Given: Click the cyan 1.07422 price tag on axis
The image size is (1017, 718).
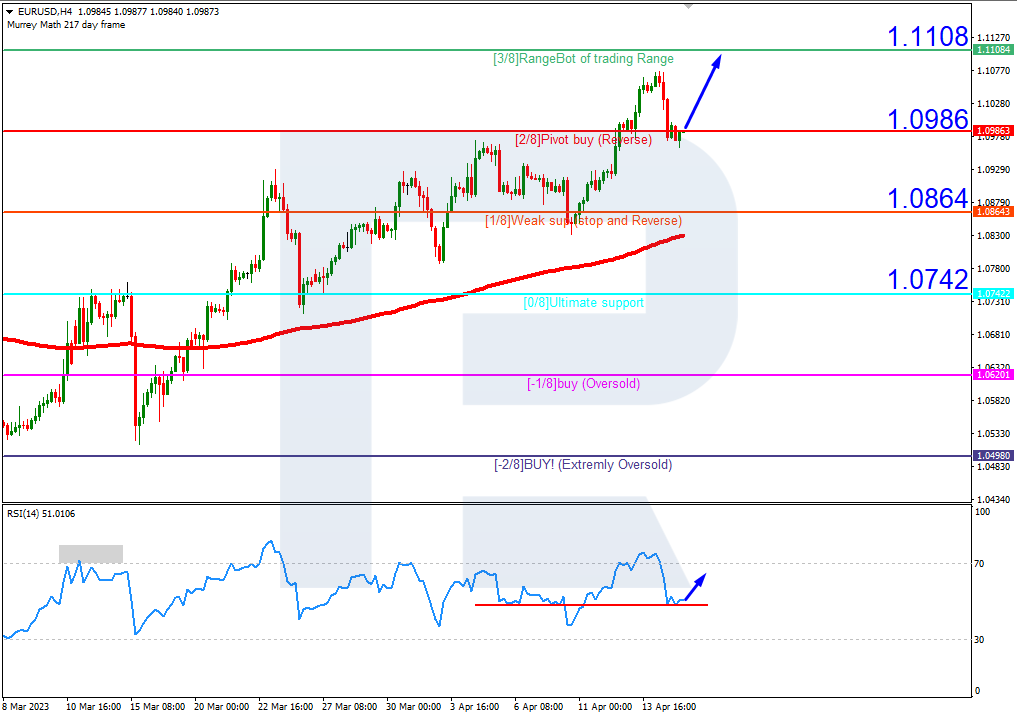Looking at the screenshot, I should (x=993, y=294).
